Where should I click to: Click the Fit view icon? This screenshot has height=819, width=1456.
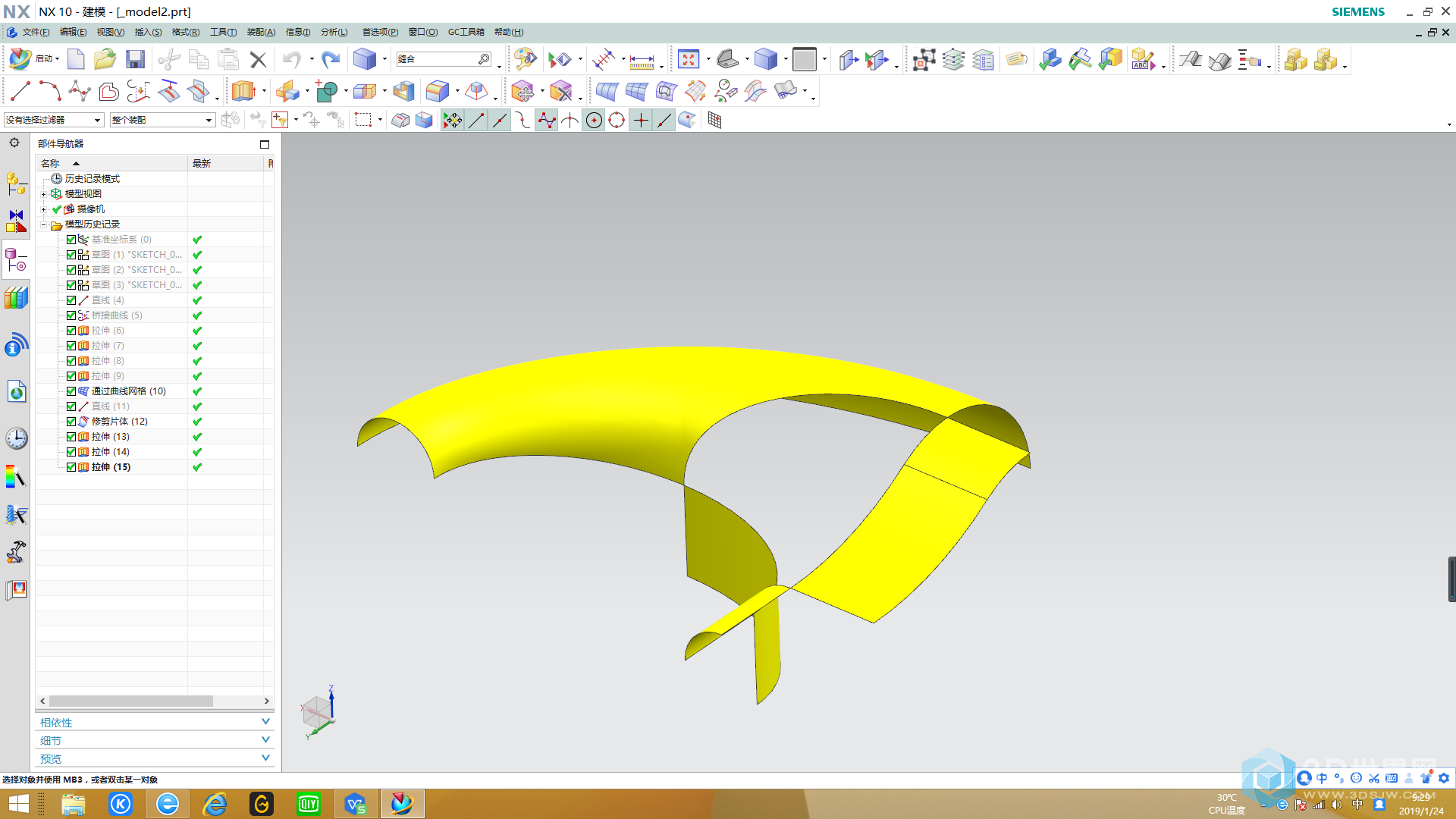pyautogui.click(x=688, y=59)
